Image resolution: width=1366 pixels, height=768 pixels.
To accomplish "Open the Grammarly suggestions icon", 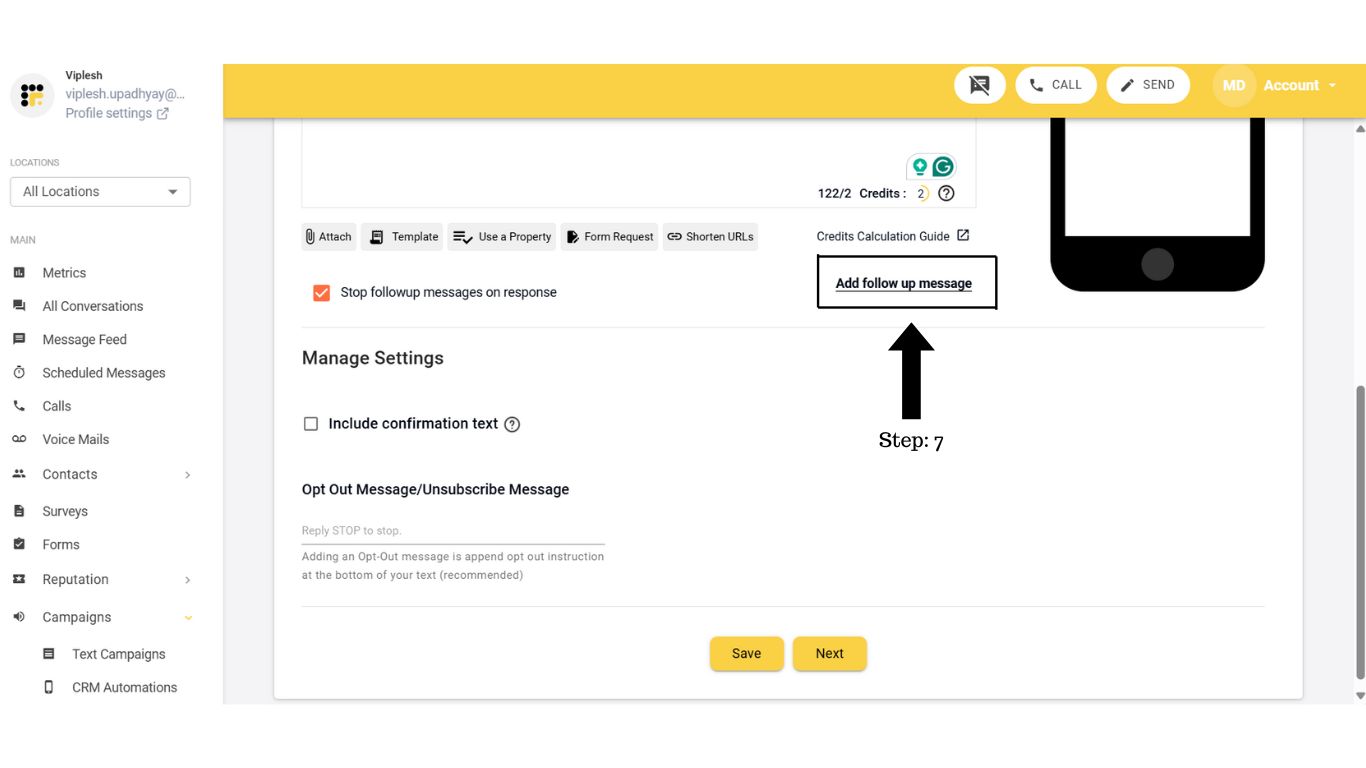I will [x=941, y=166].
